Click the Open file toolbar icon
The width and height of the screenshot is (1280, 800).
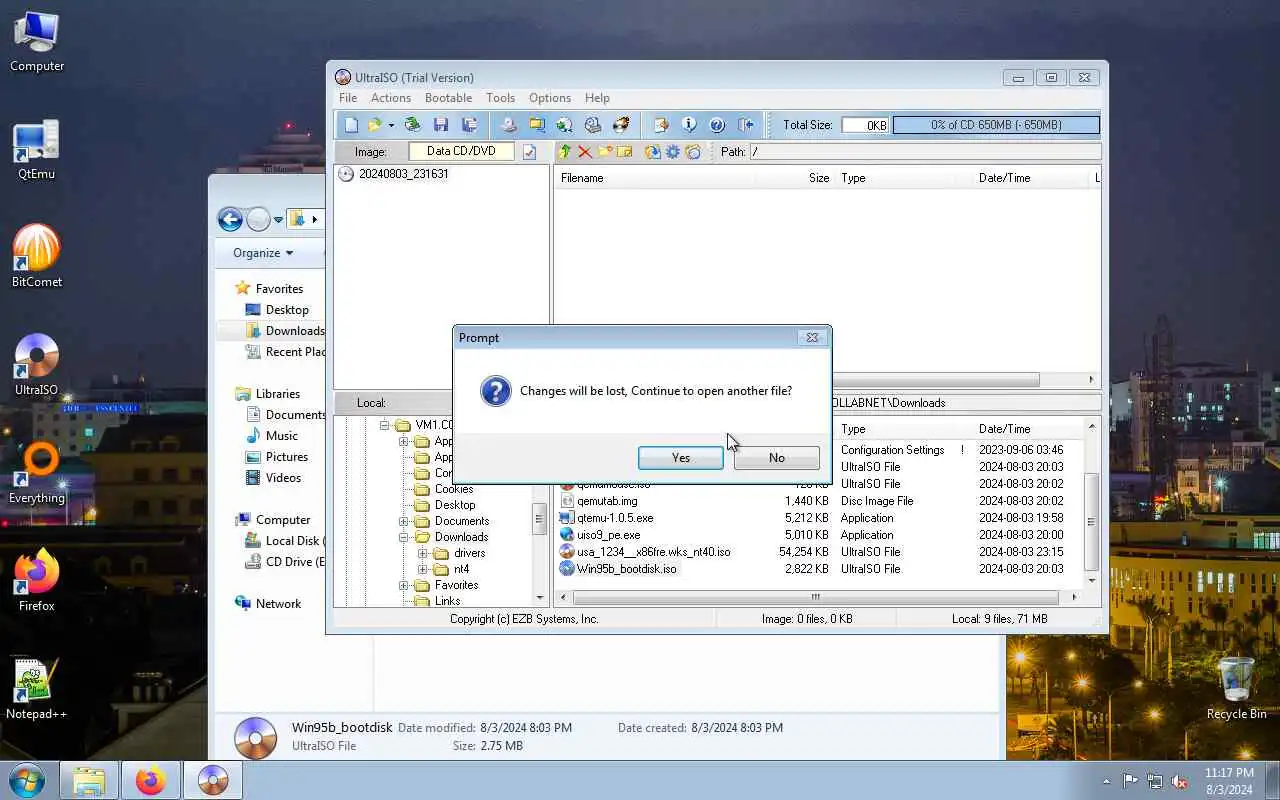(375, 125)
